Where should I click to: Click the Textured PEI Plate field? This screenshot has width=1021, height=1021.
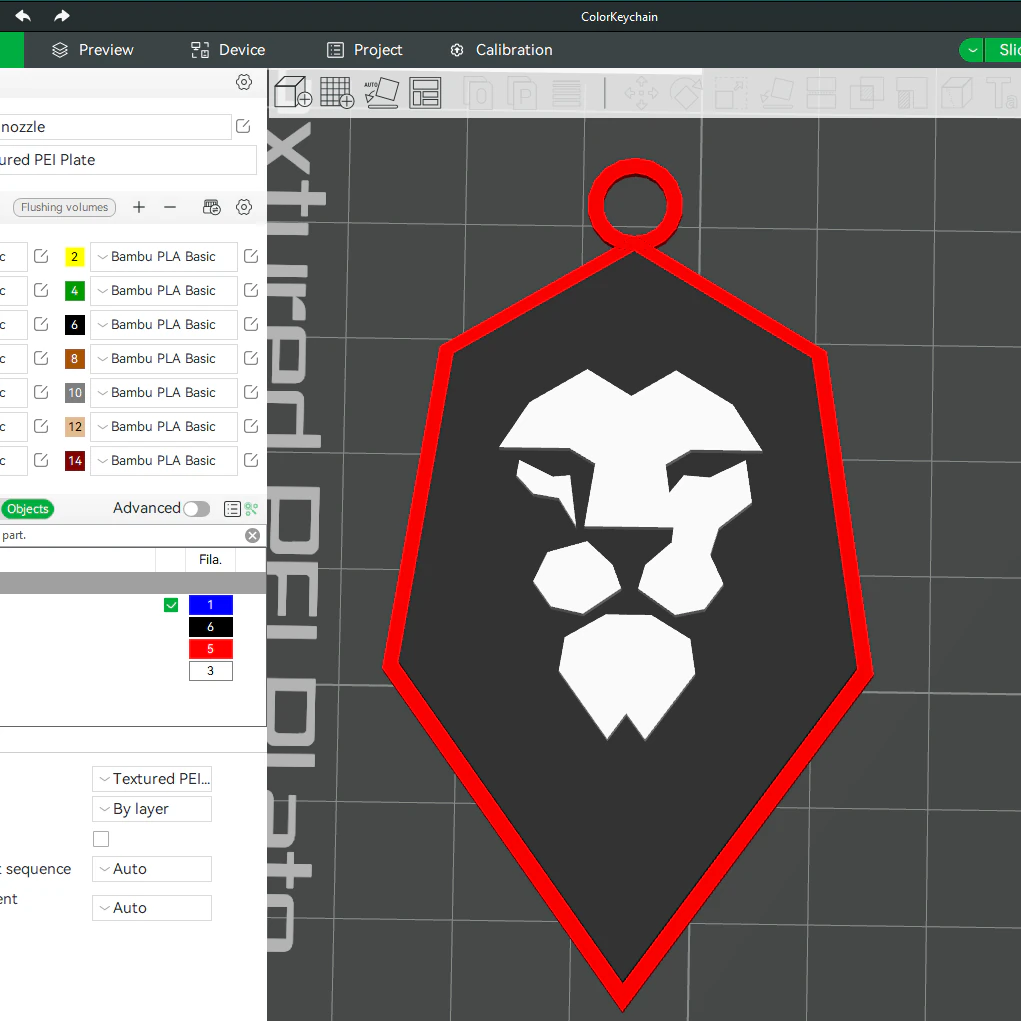[128, 160]
